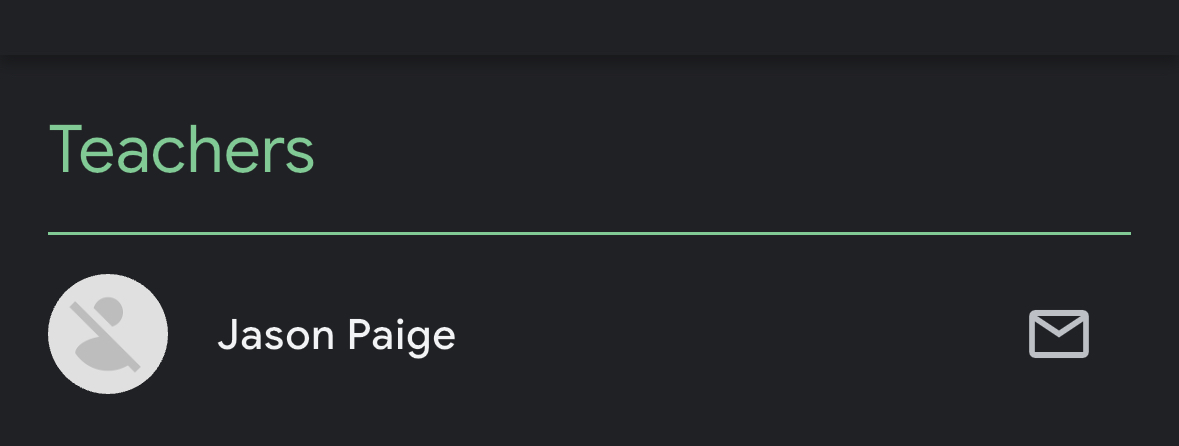Open Jason Paige's profile avatar
1179x446 pixels.
point(108,334)
